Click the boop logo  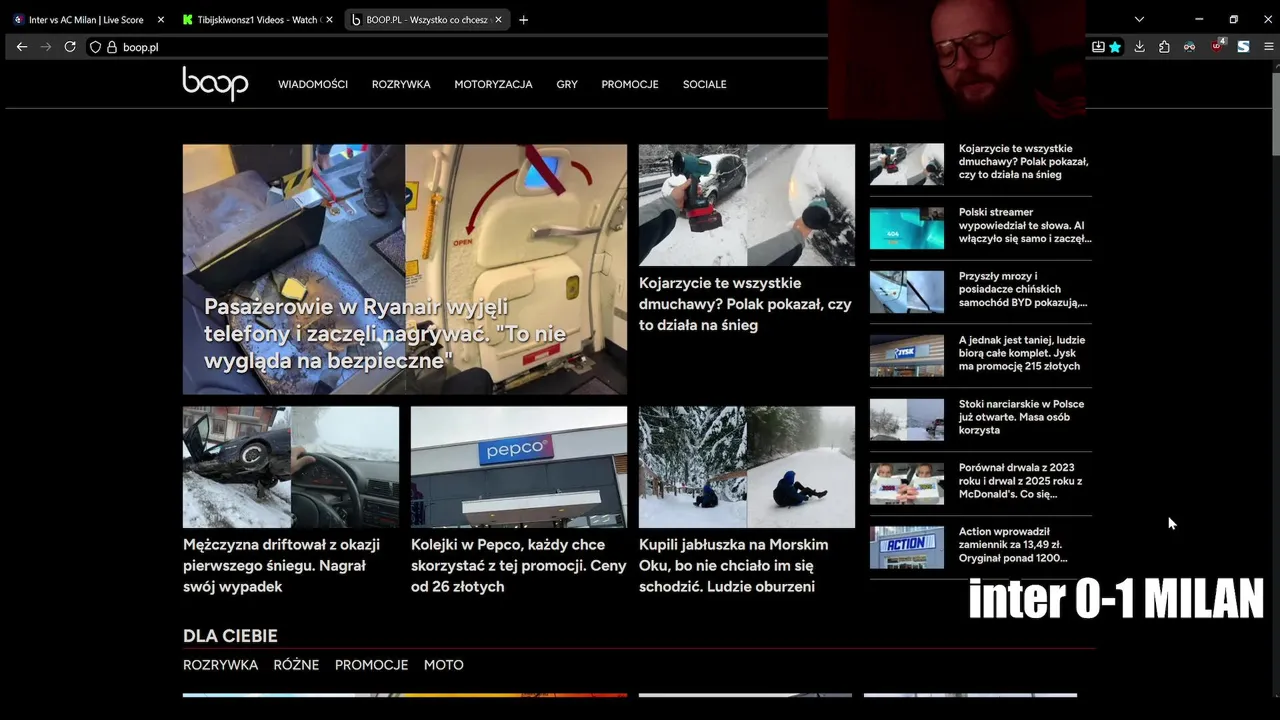click(215, 84)
